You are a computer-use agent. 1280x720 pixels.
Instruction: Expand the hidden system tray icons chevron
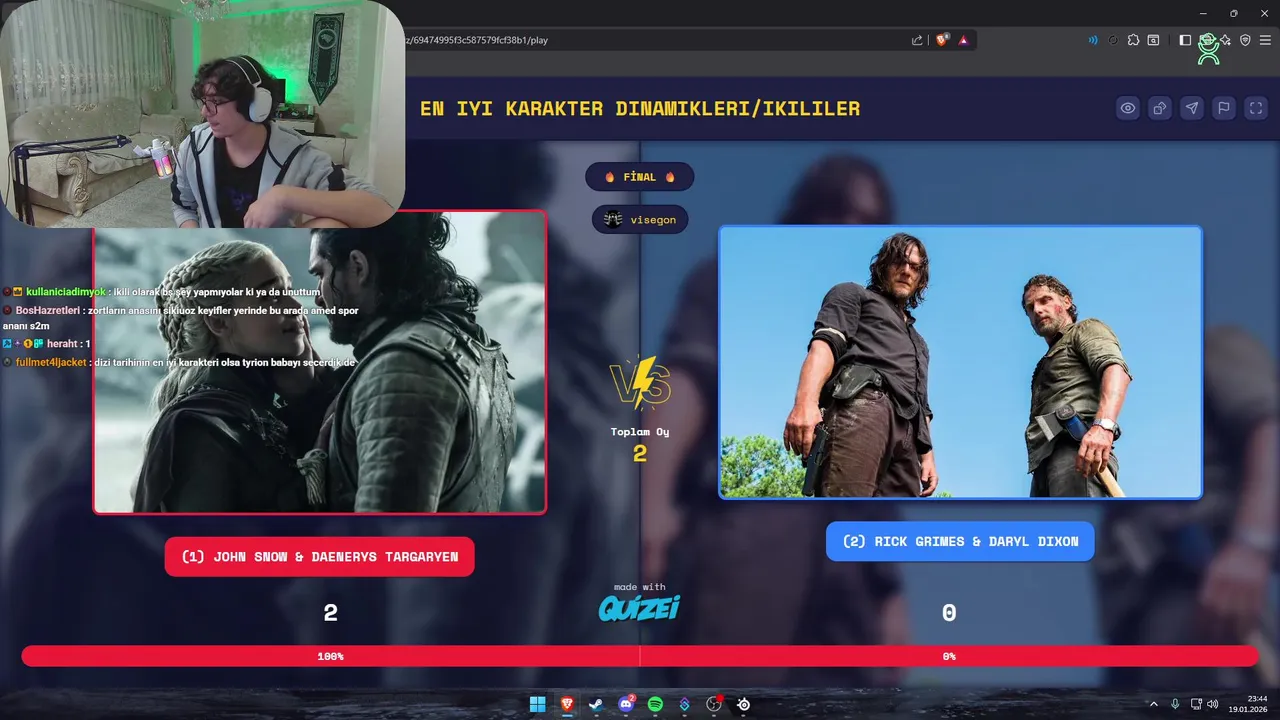(x=1153, y=704)
